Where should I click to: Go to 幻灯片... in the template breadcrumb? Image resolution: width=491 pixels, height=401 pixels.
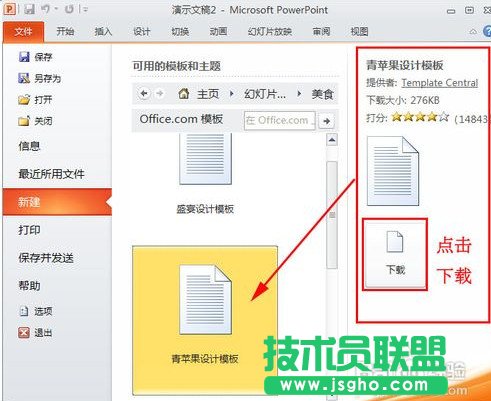click(x=265, y=94)
